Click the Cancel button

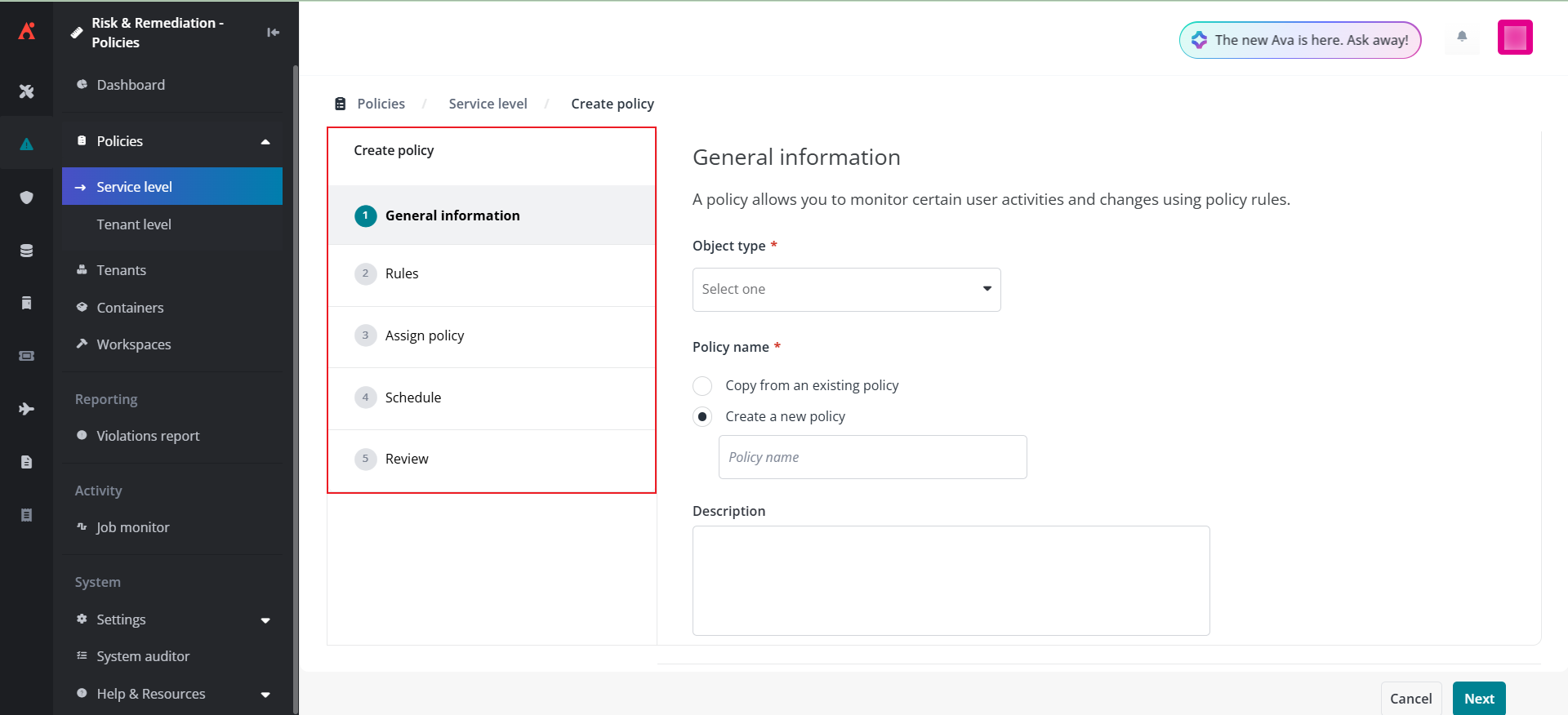(1410, 699)
